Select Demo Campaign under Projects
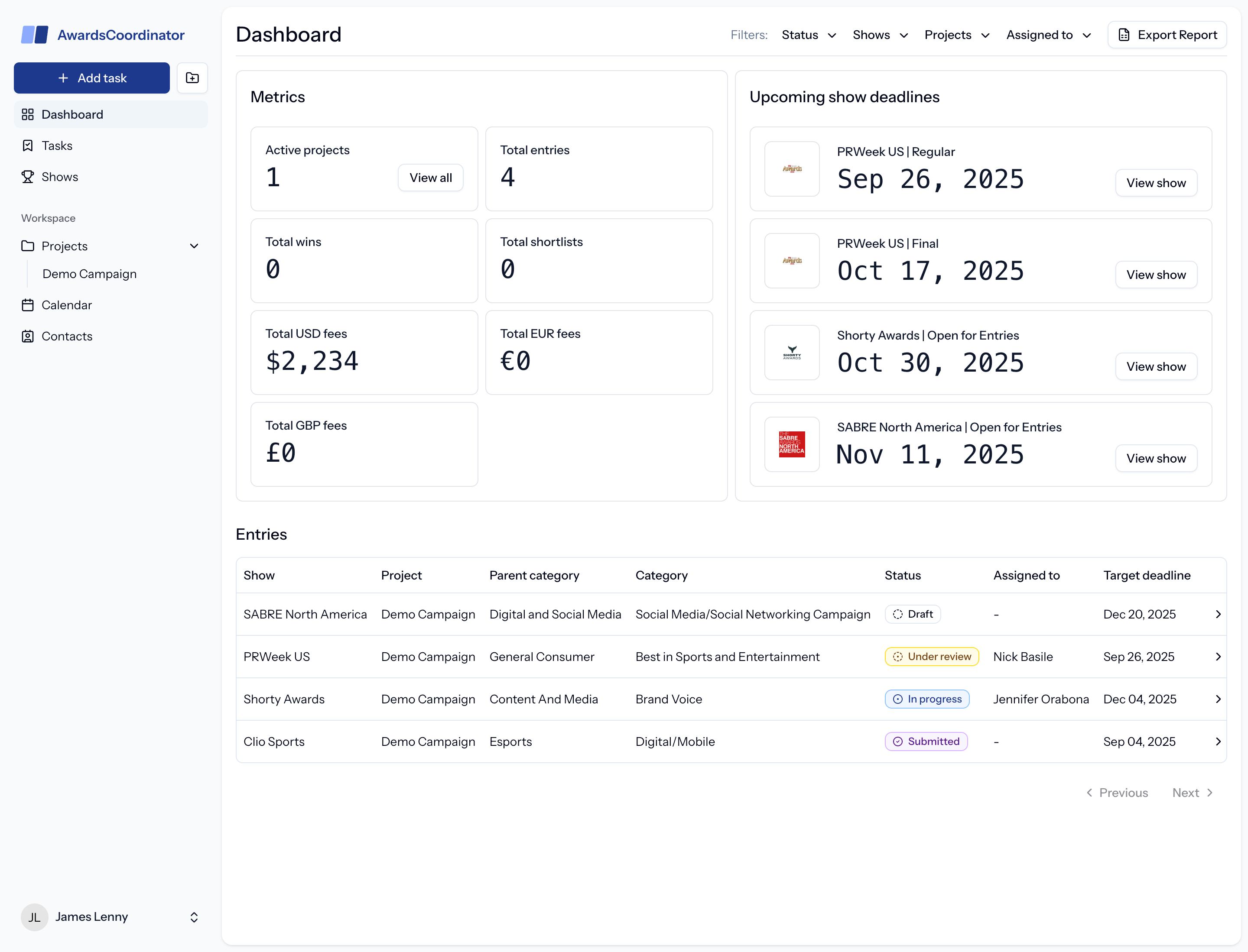This screenshot has width=1248, height=952. [89, 274]
